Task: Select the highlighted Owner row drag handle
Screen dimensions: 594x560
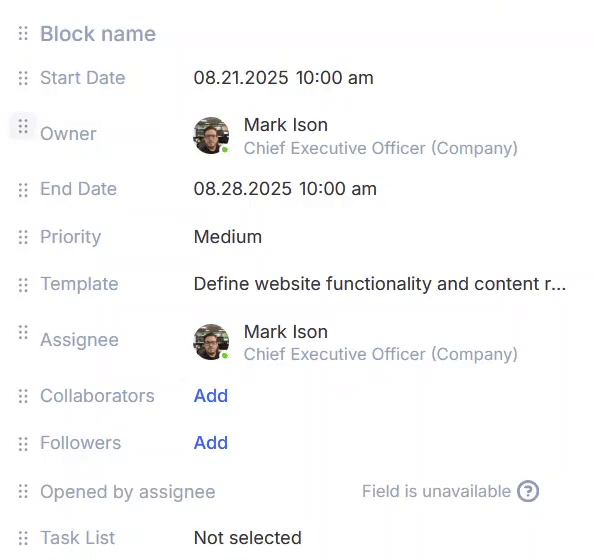Action: [23, 126]
